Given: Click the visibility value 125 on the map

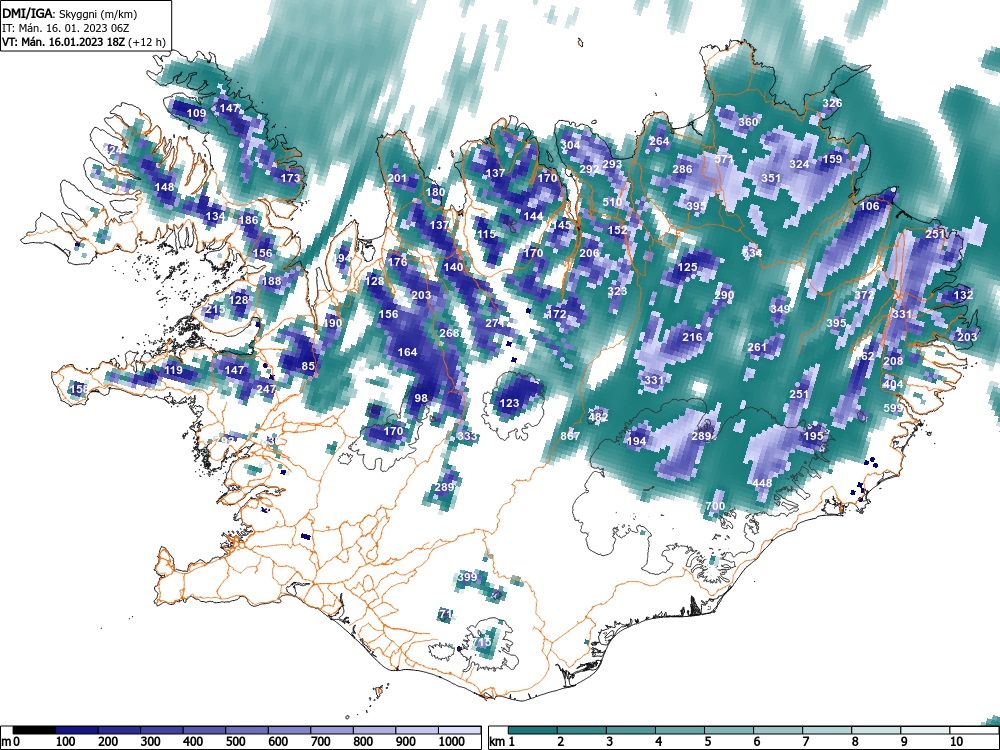Looking at the screenshot, I should 687,267.
